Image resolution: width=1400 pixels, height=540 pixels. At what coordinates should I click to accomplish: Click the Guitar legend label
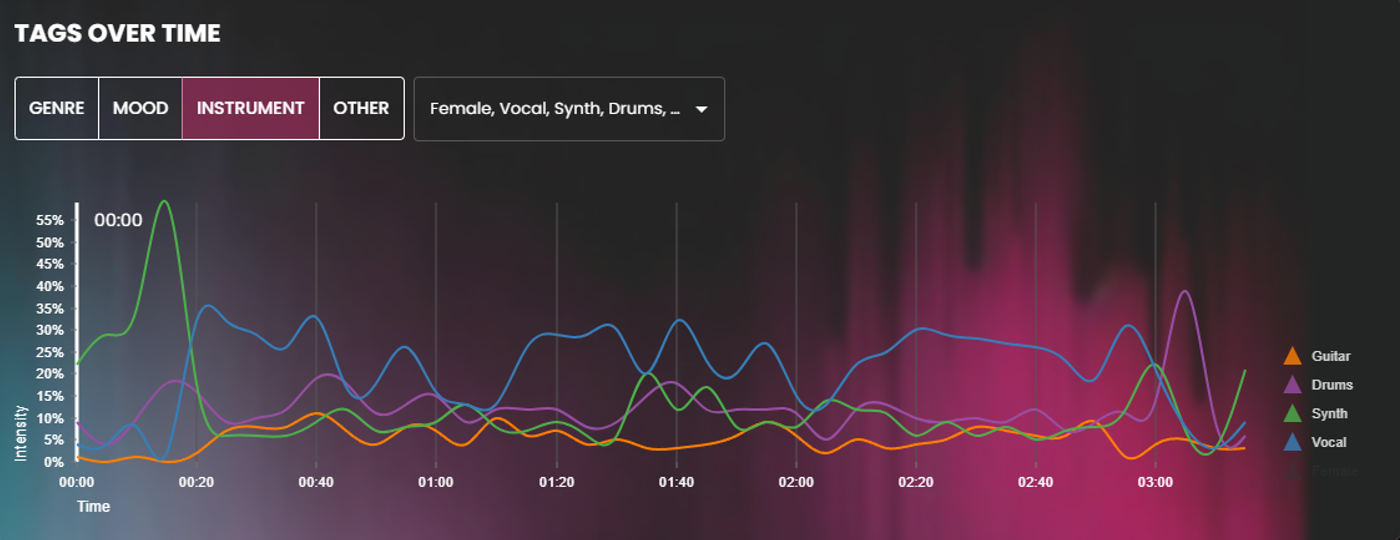tap(1331, 356)
